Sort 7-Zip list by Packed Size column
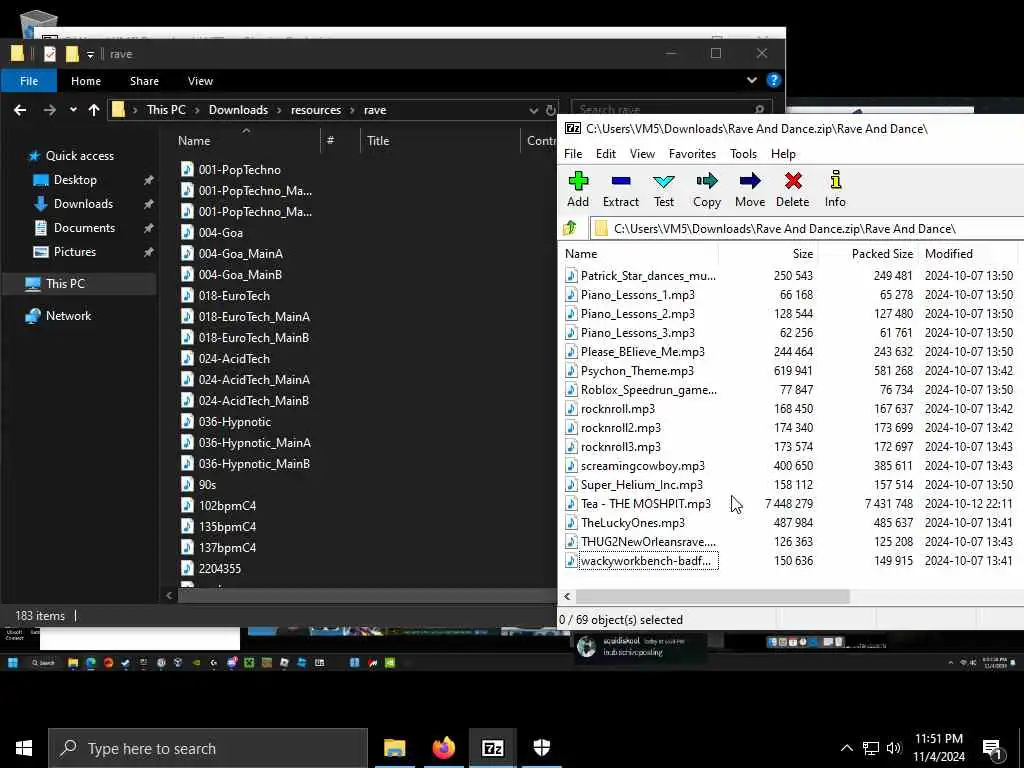The image size is (1024, 768). [867, 254]
